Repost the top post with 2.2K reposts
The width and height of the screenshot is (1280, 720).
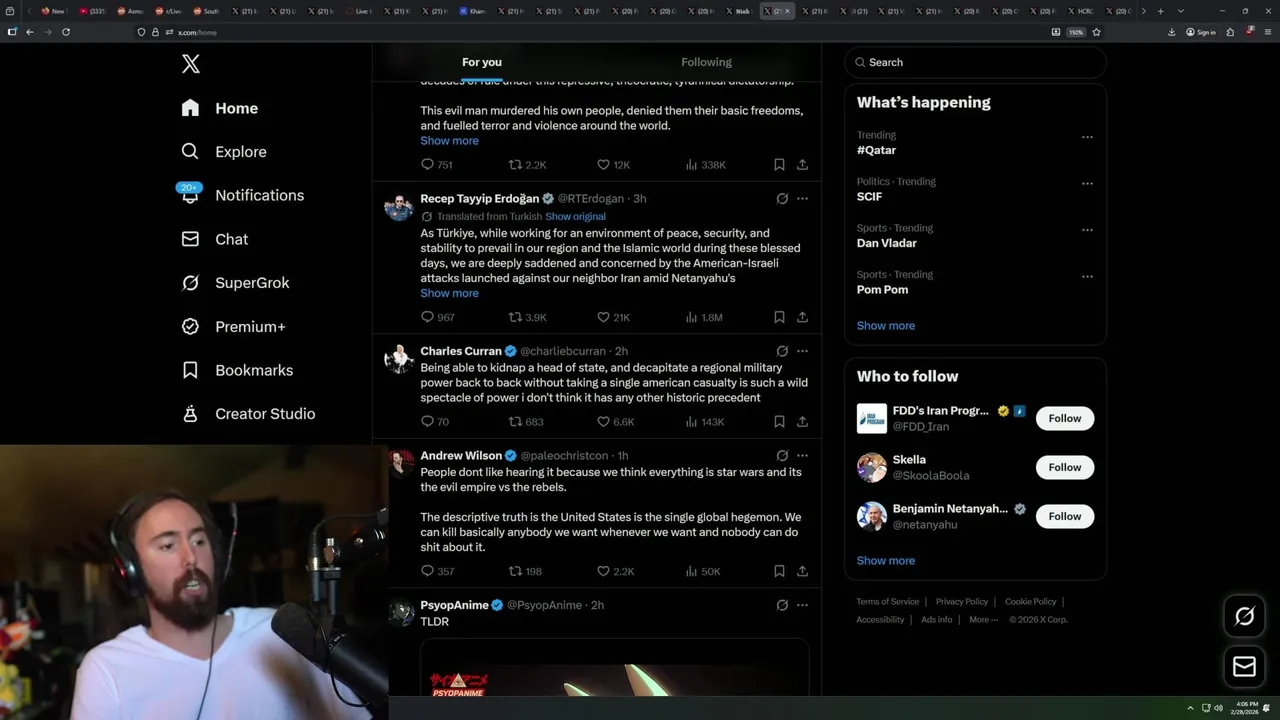[527, 165]
